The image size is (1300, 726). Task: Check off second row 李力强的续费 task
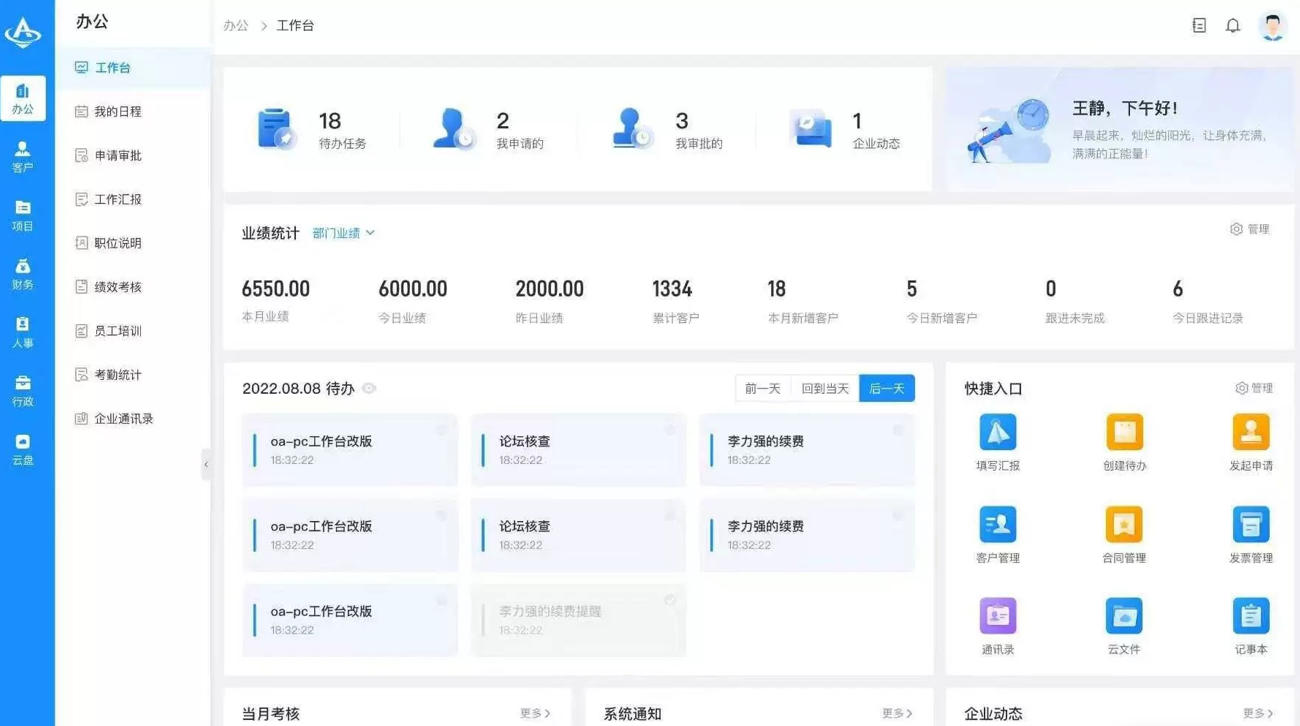coord(898,515)
